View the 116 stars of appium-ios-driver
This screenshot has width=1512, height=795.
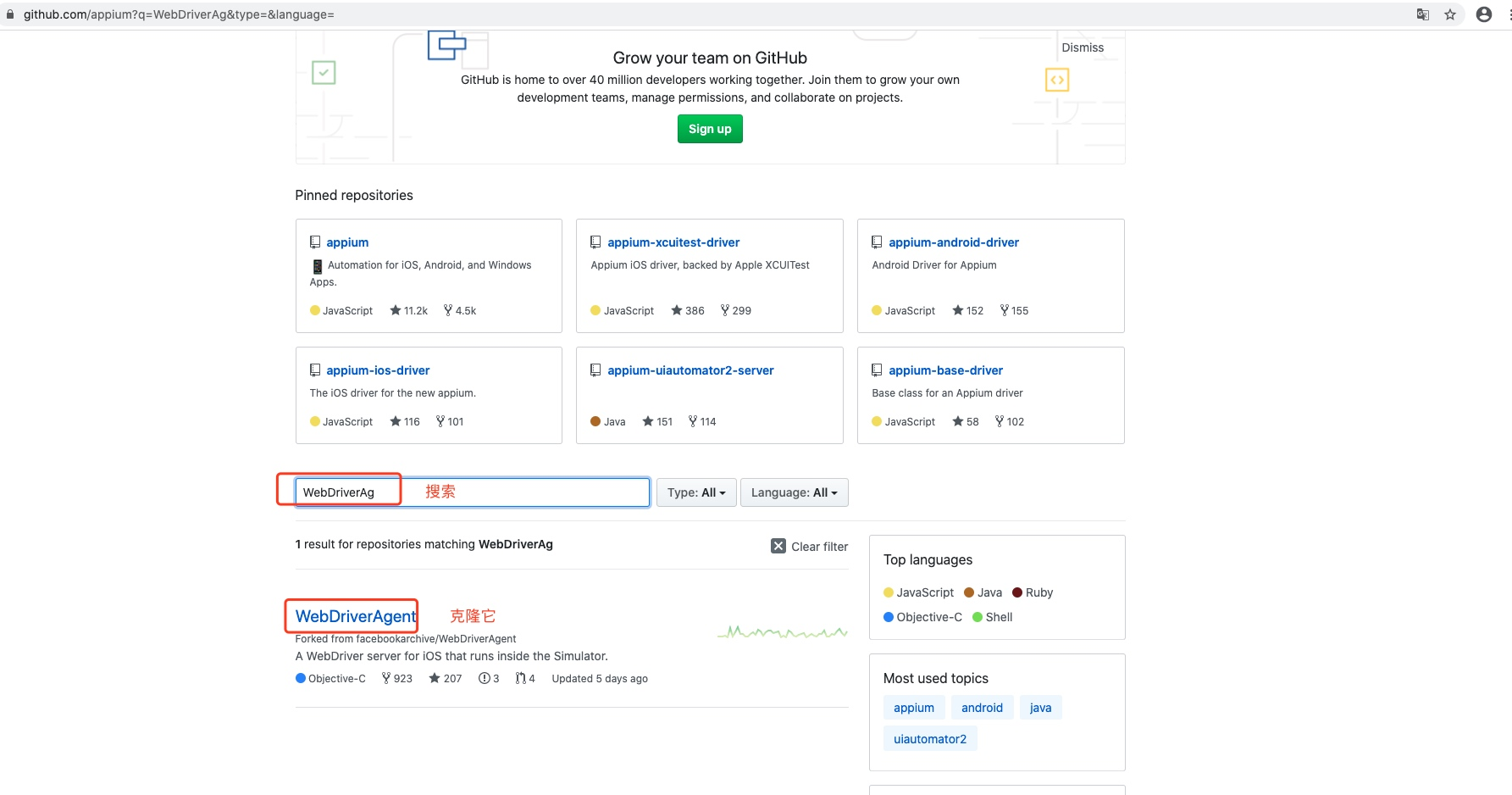(405, 422)
